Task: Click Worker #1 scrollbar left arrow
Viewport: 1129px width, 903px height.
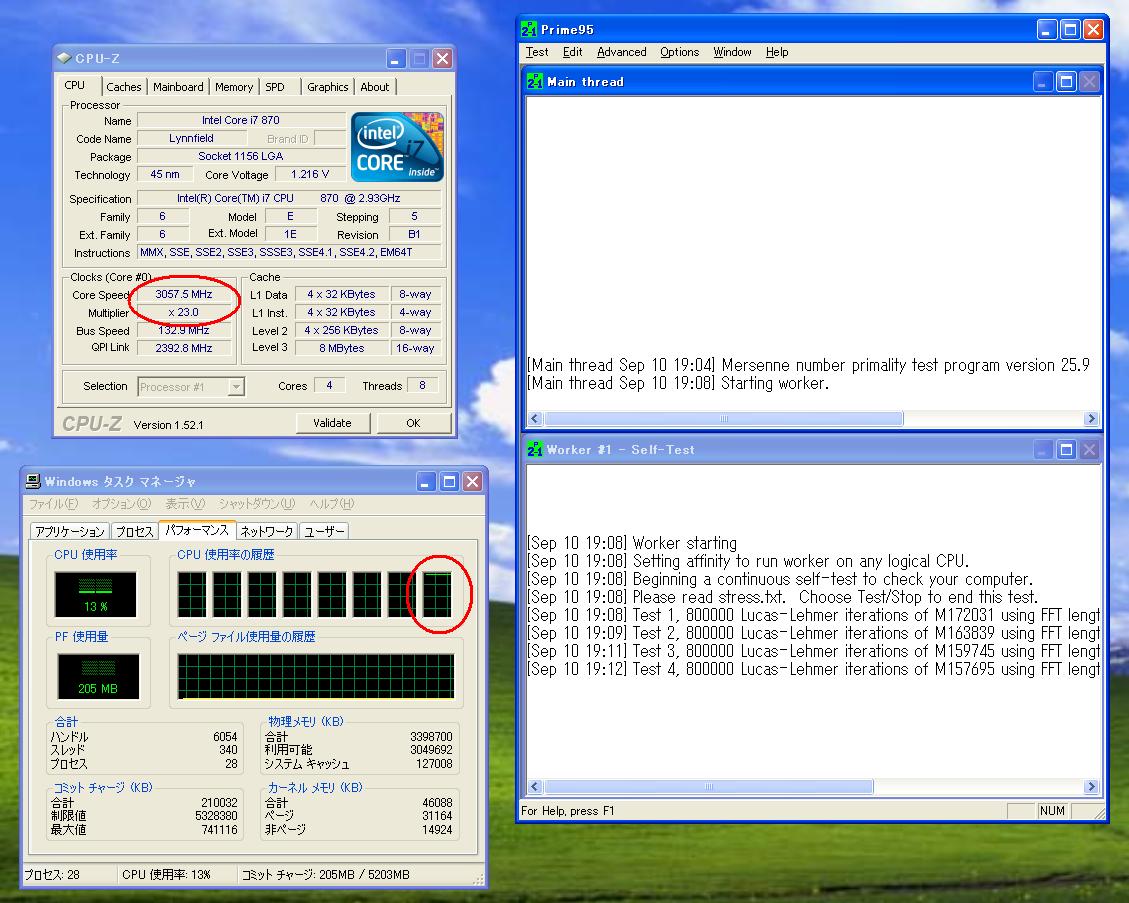Action: click(535, 786)
